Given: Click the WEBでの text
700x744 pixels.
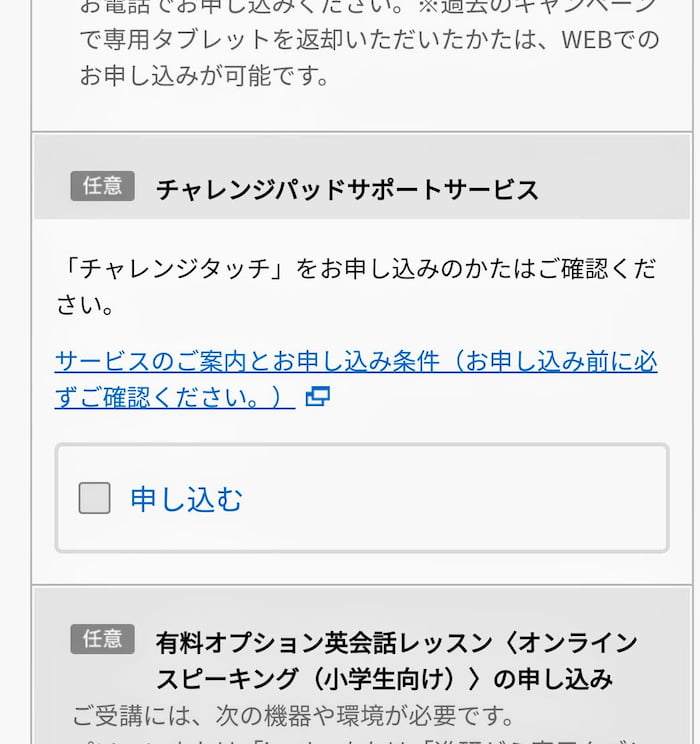Looking at the screenshot, I should coord(610,39).
